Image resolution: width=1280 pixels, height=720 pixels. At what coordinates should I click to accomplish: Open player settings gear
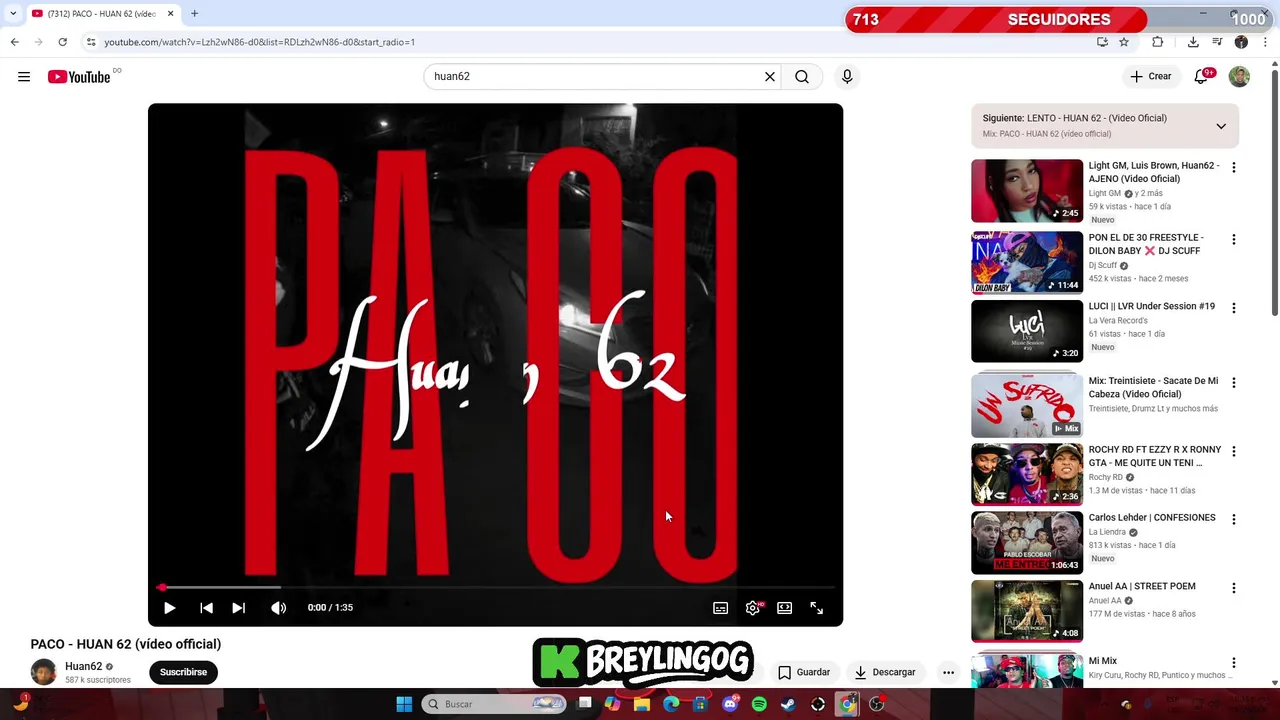pos(753,607)
